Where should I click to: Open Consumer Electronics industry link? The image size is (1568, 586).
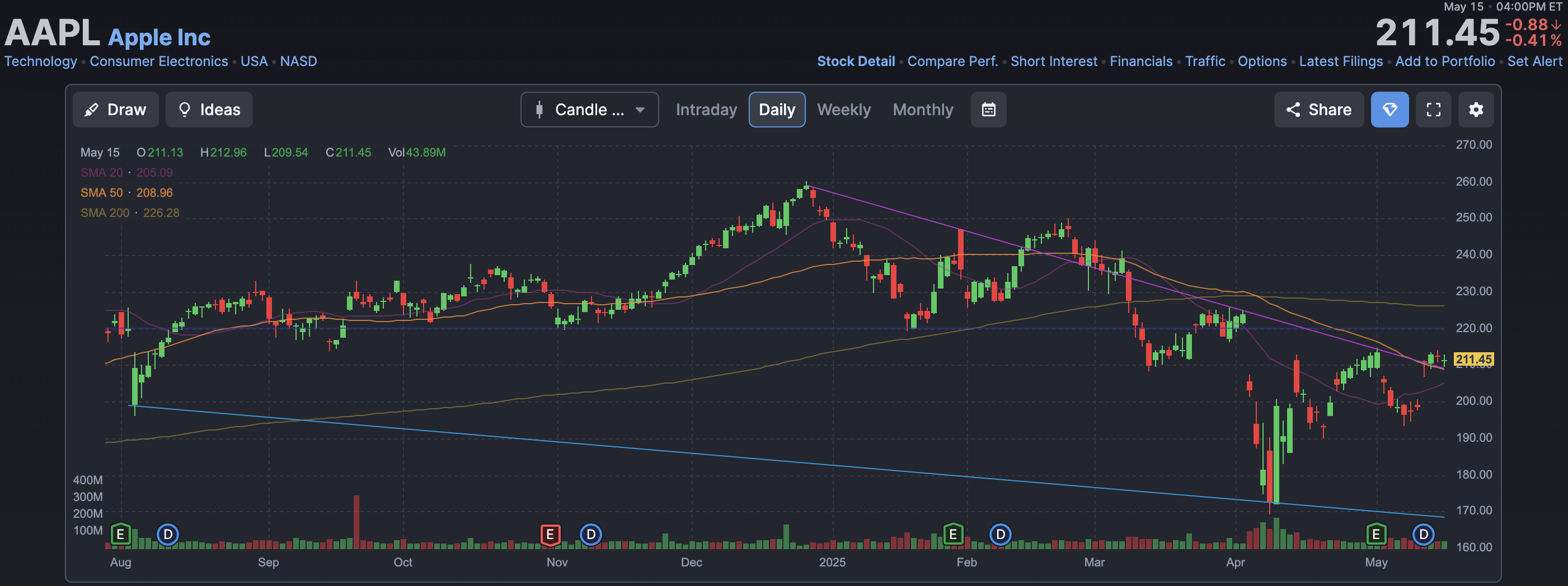point(159,62)
